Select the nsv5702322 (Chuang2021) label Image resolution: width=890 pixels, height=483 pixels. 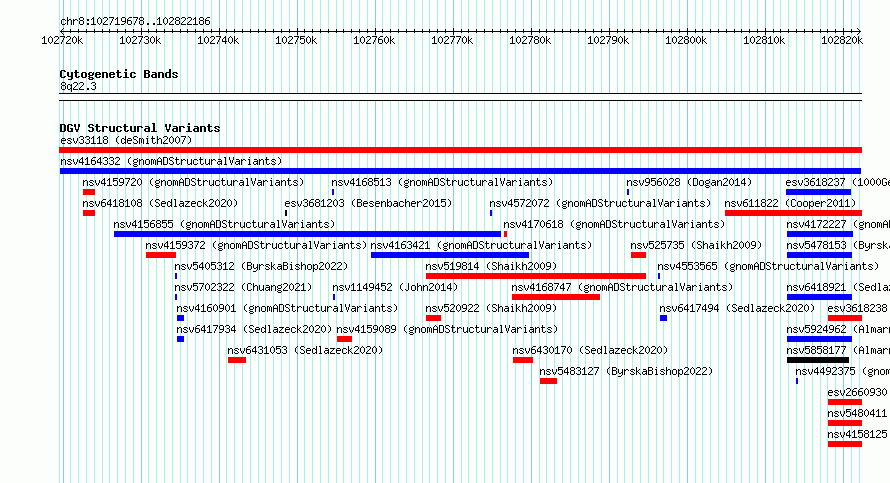244,287
